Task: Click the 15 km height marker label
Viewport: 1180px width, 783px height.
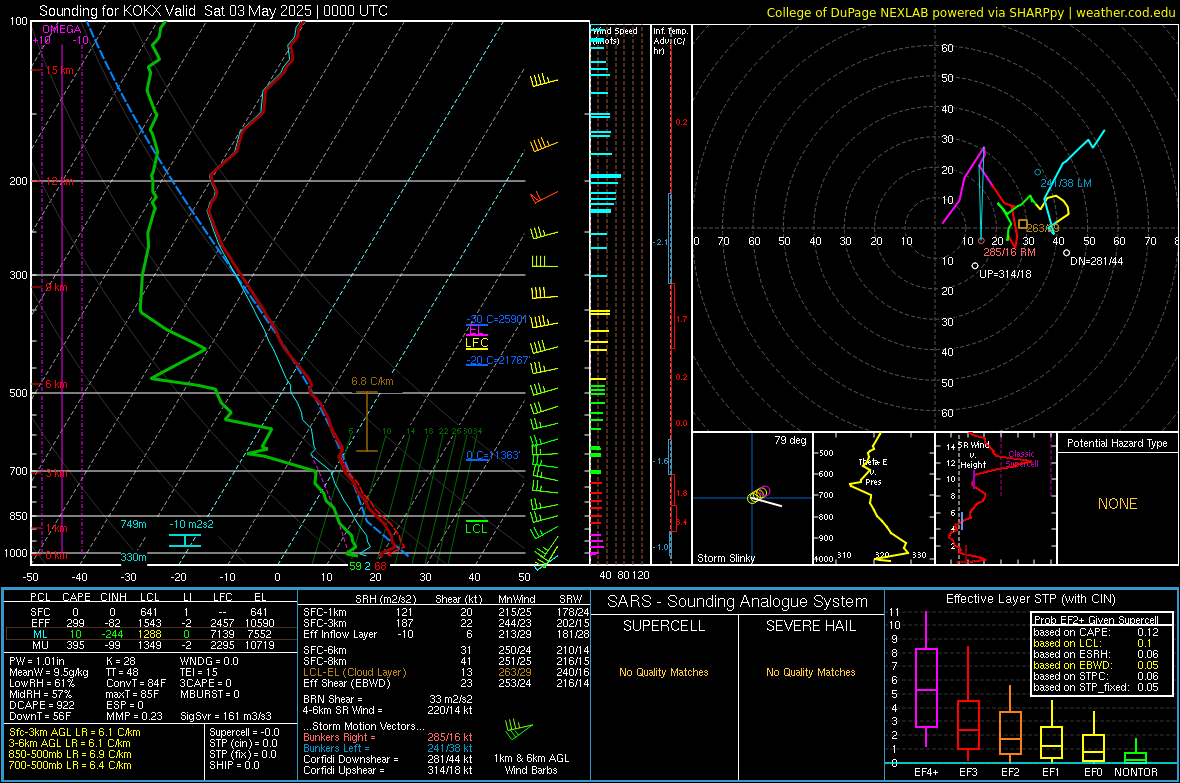Action: [x=60, y=70]
